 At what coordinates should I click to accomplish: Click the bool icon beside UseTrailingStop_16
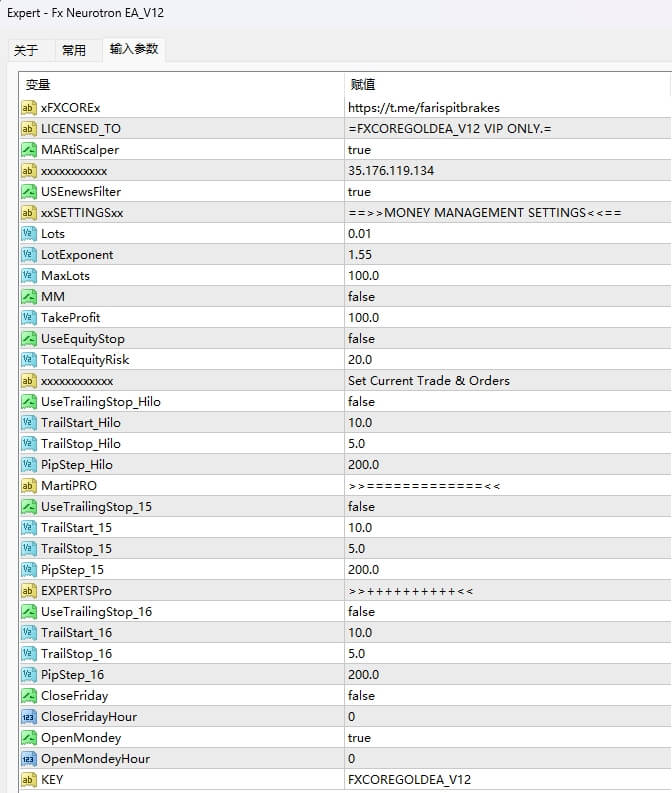pos(29,611)
